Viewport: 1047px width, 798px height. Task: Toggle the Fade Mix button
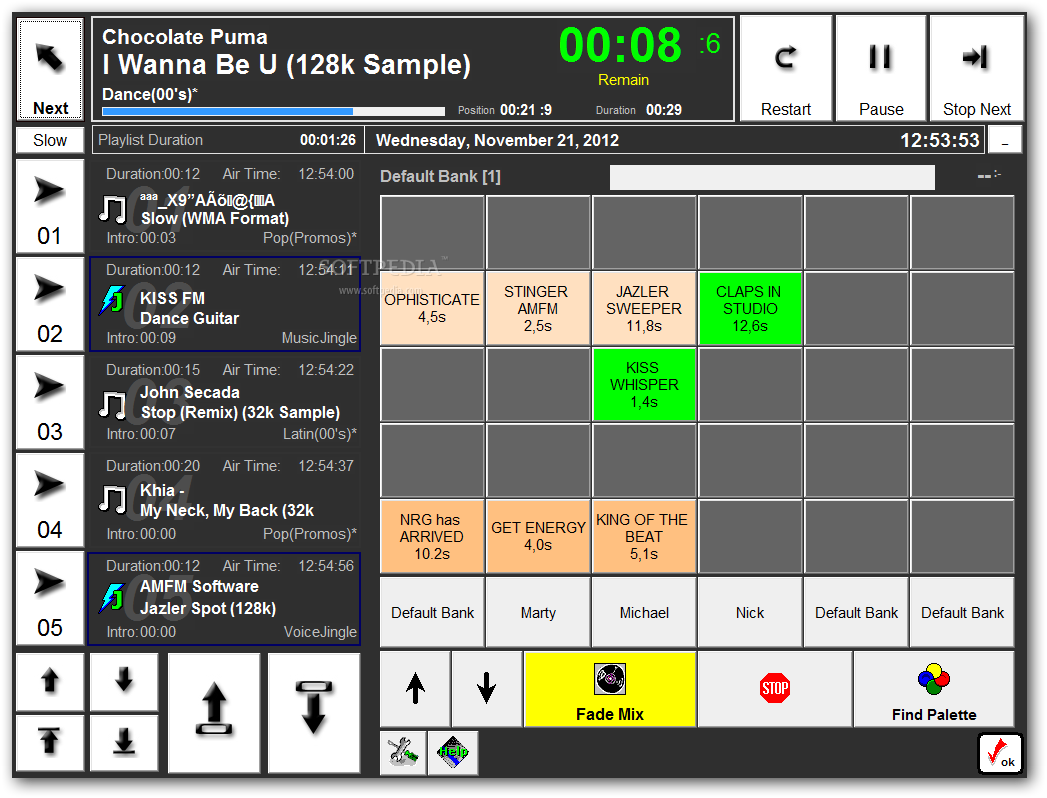tap(610, 689)
